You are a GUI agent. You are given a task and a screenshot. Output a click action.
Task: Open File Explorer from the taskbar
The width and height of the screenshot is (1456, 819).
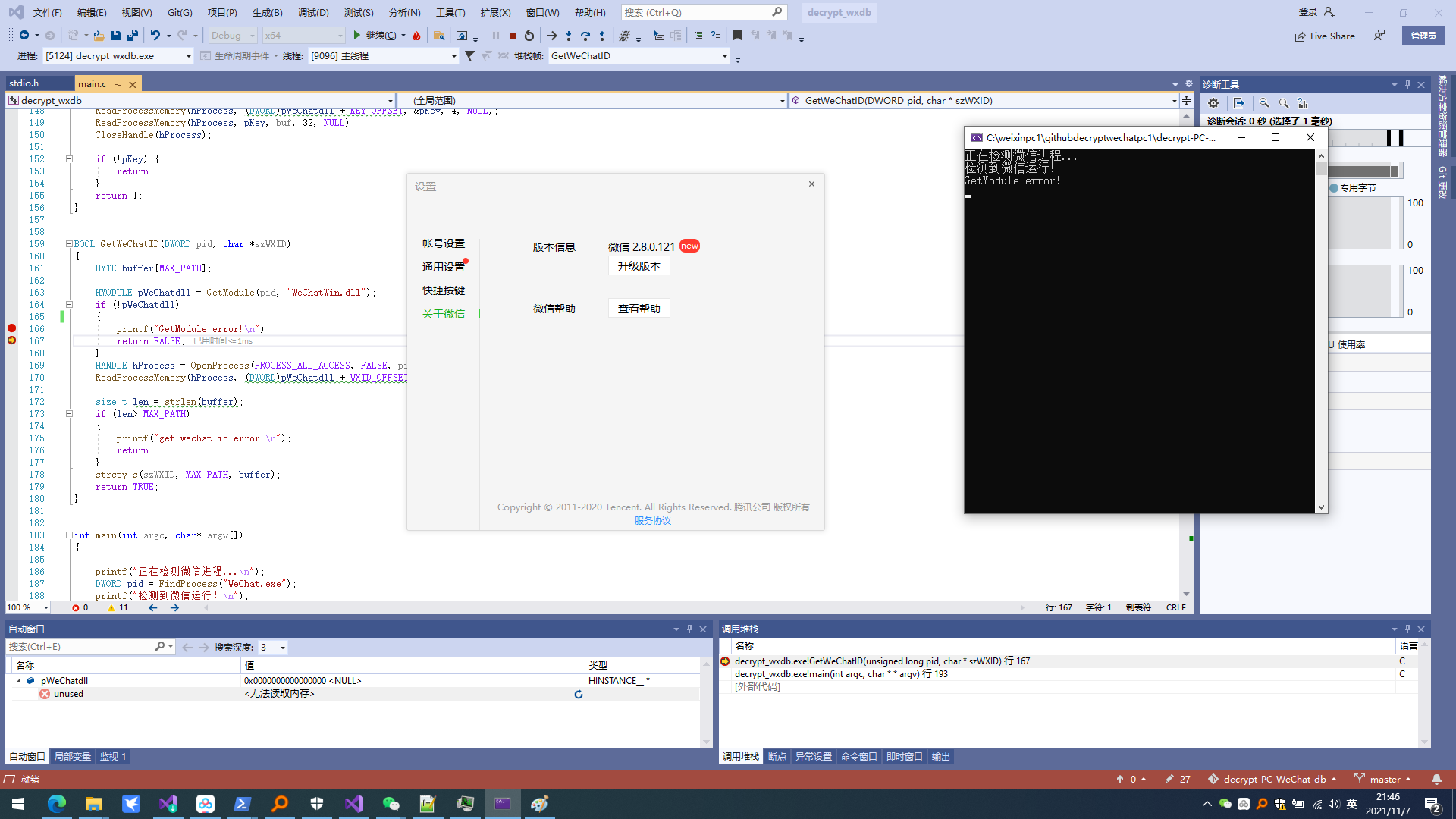(93, 804)
